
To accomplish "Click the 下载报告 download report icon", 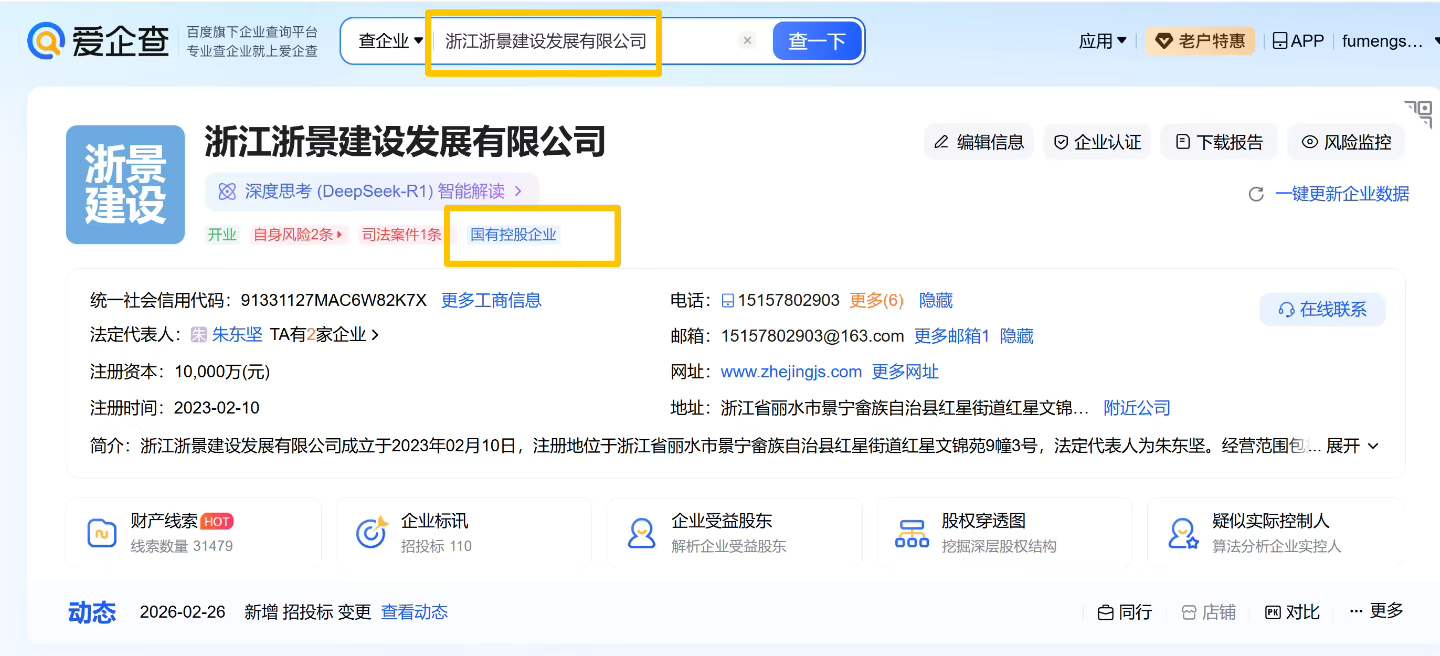I will point(1183,141).
